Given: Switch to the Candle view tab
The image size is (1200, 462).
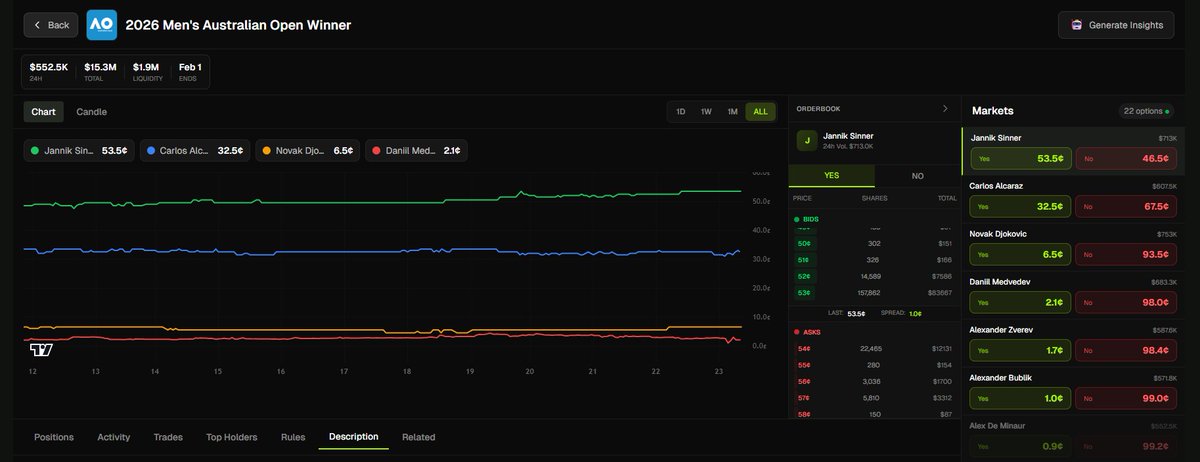Looking at the screenshot, I should (91, 112).
